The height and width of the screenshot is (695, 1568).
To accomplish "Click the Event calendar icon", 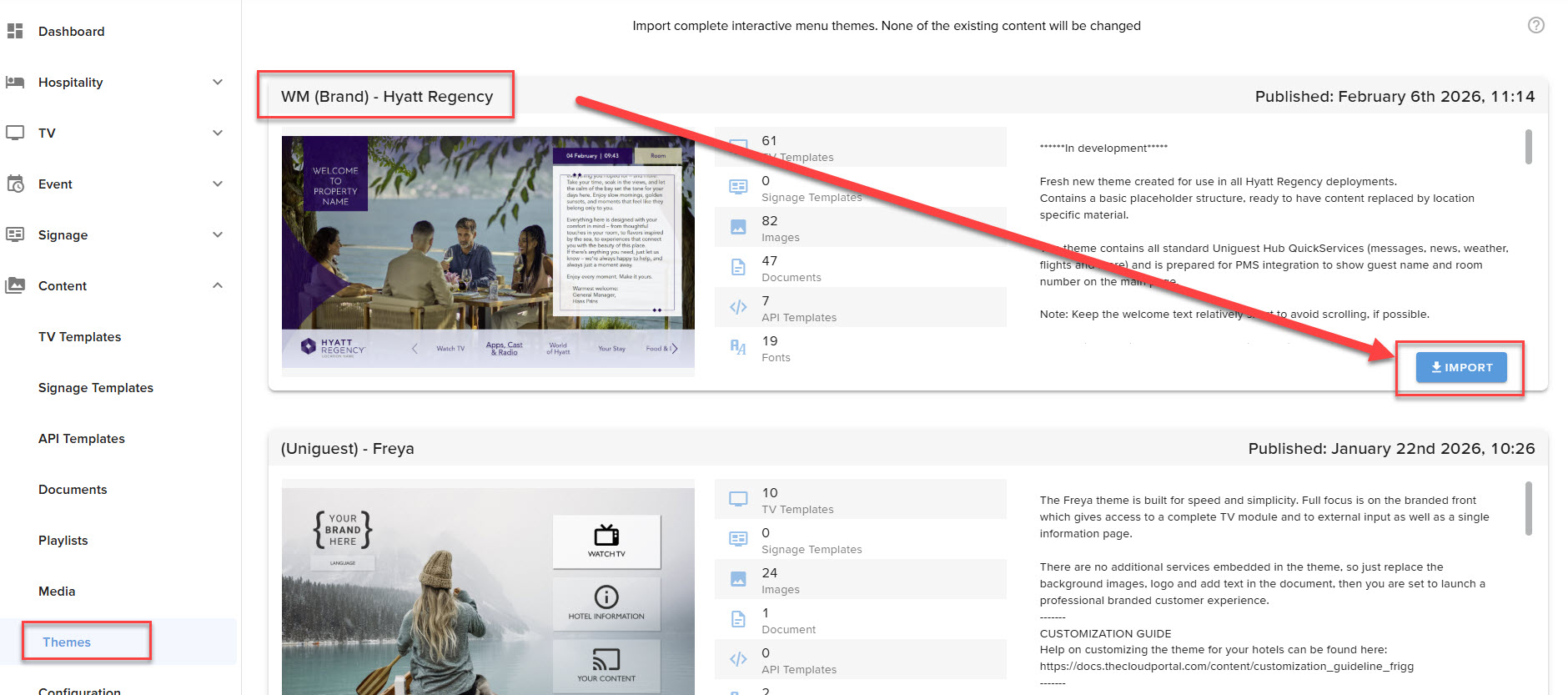I will 15,184.
